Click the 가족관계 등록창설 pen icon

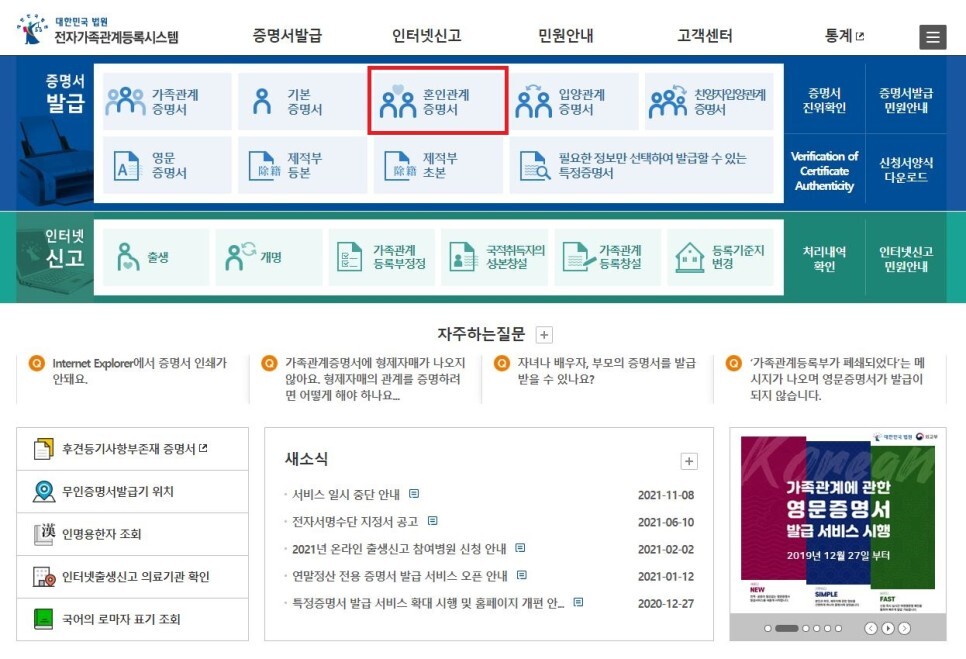(x=578, y=257)
